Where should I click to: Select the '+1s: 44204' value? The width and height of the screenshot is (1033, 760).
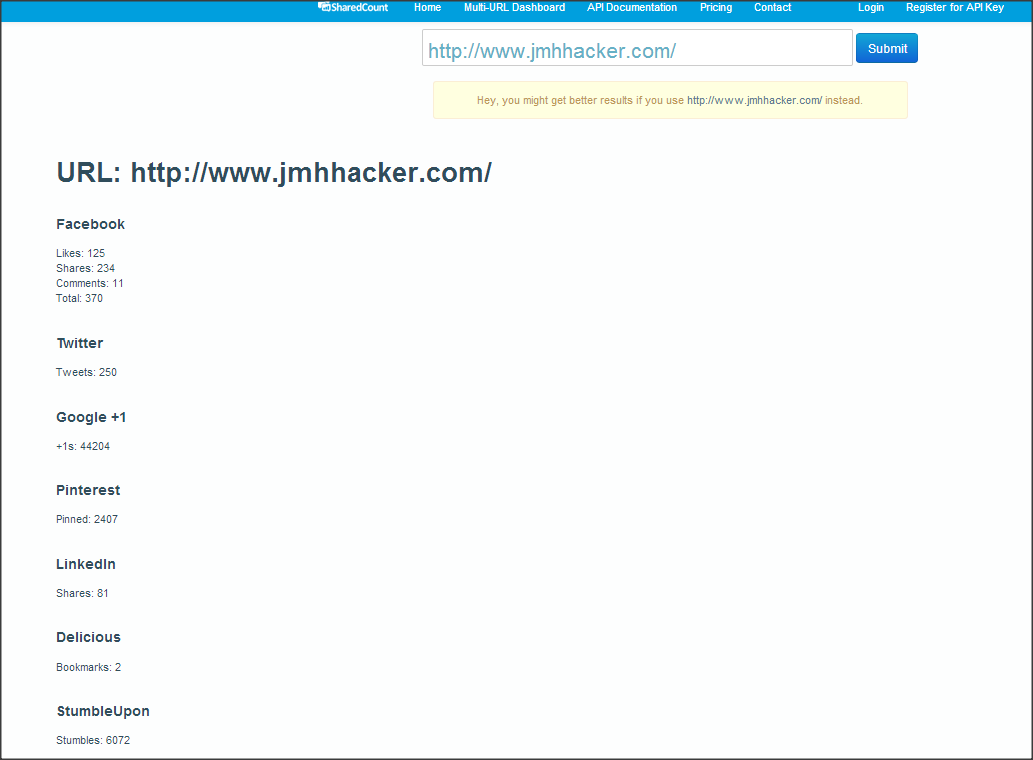tap(83, 446)
